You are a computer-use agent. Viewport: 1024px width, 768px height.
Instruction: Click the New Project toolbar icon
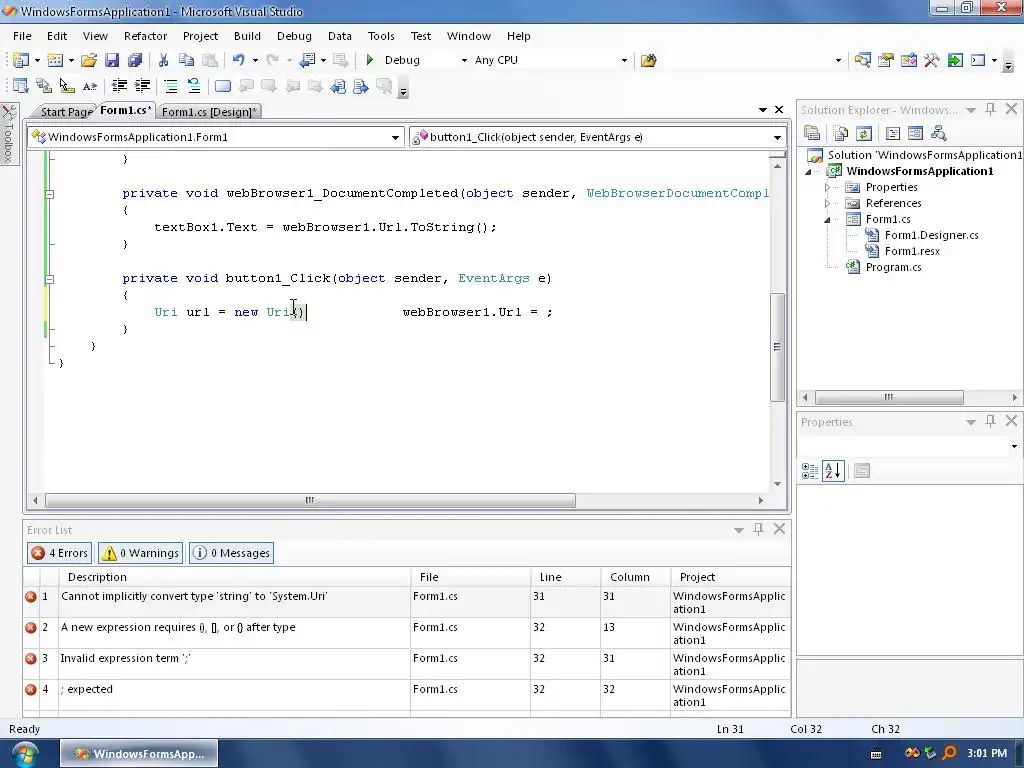pyautogui.click(x=20, y=60)
